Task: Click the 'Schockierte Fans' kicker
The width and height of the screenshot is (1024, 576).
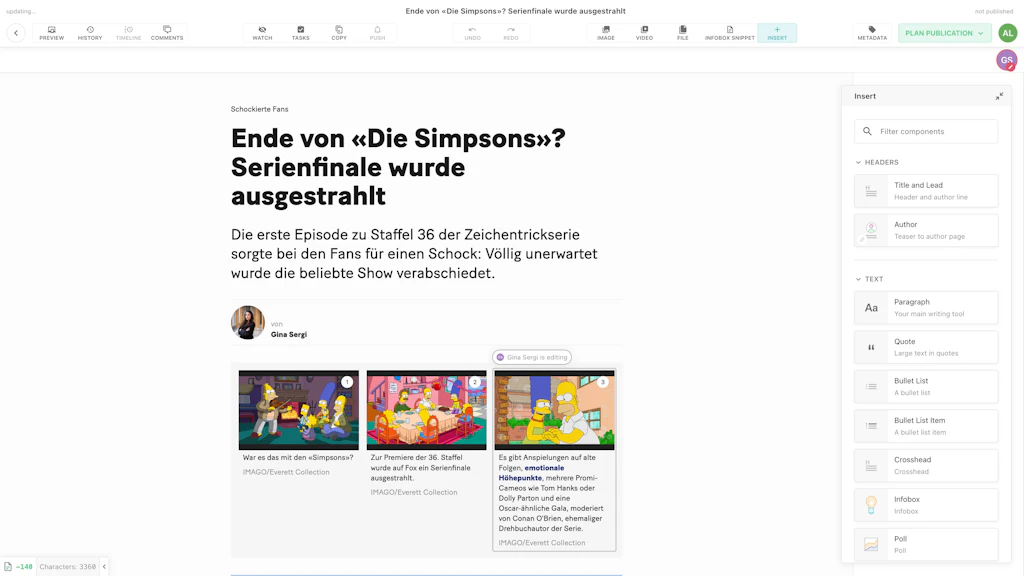Action: [259, 109]
